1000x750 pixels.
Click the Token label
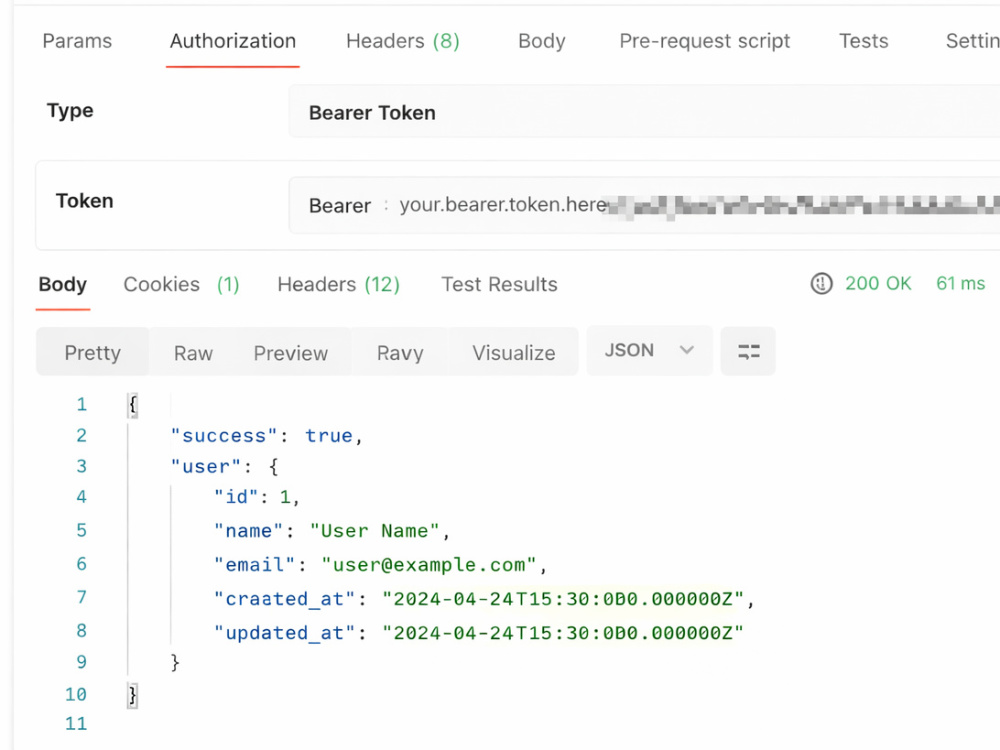click(84, 201)
